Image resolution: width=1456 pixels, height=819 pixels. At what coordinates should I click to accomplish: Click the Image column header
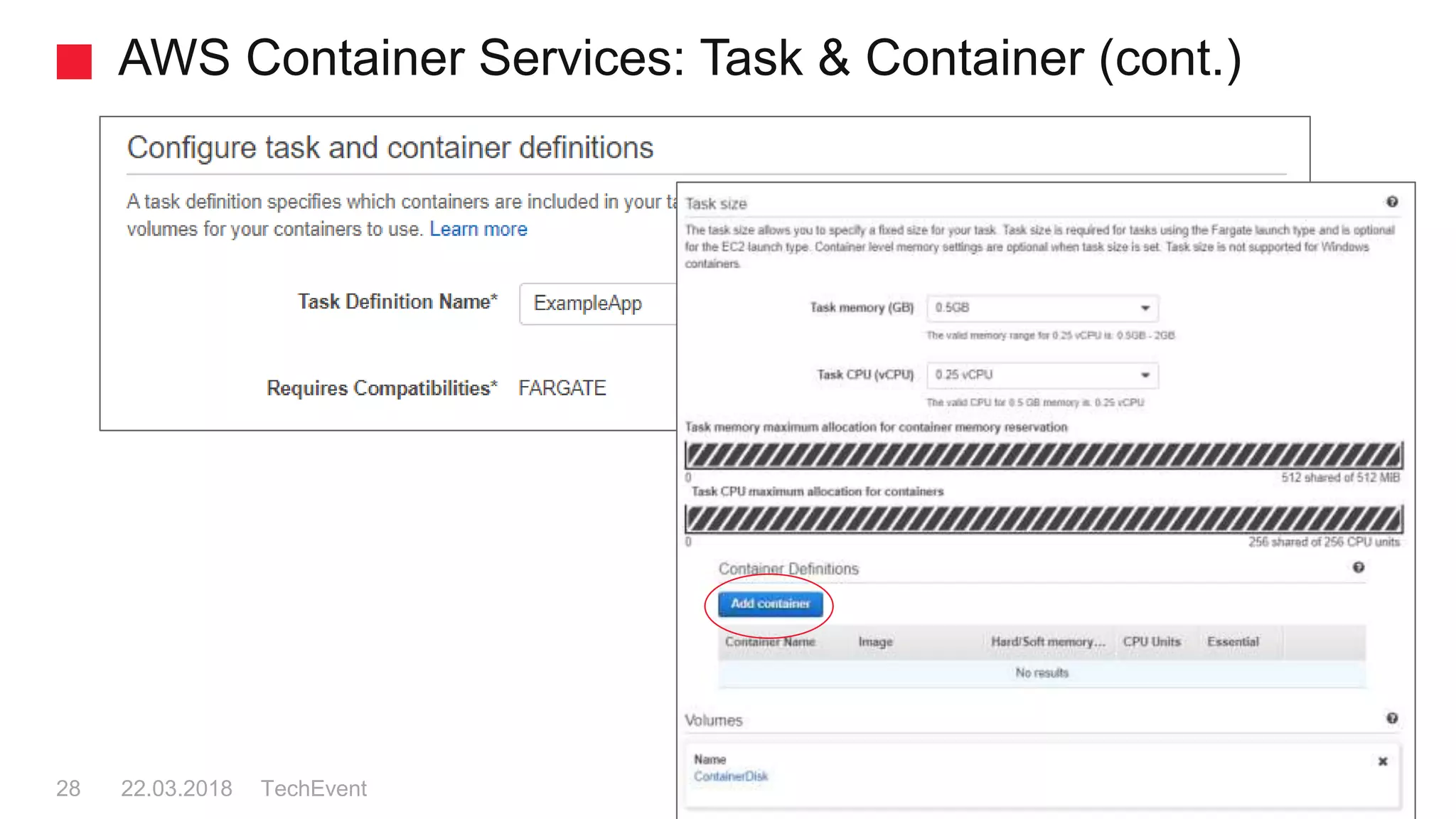875,641
